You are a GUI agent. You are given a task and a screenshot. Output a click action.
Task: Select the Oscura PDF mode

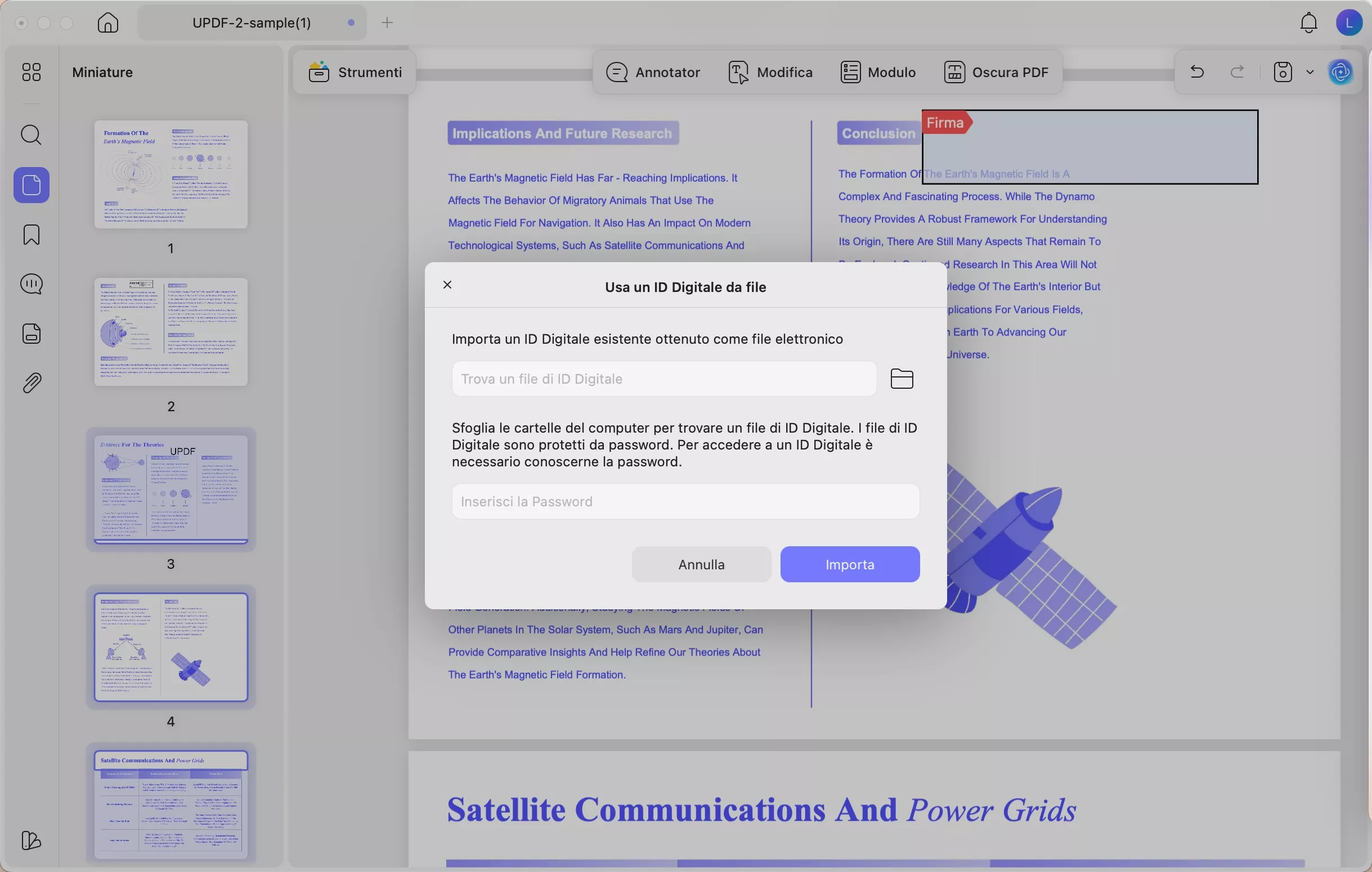(996, 72)
